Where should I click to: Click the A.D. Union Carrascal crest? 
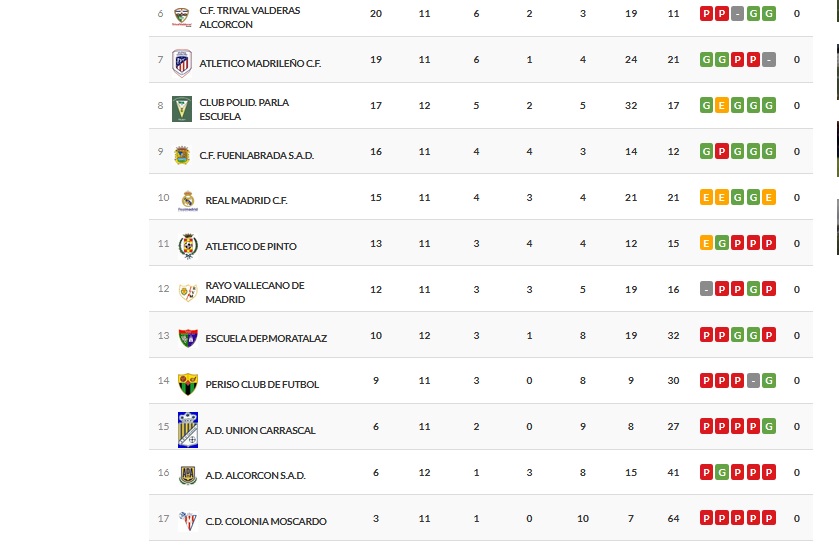click(x=188, y=430)
